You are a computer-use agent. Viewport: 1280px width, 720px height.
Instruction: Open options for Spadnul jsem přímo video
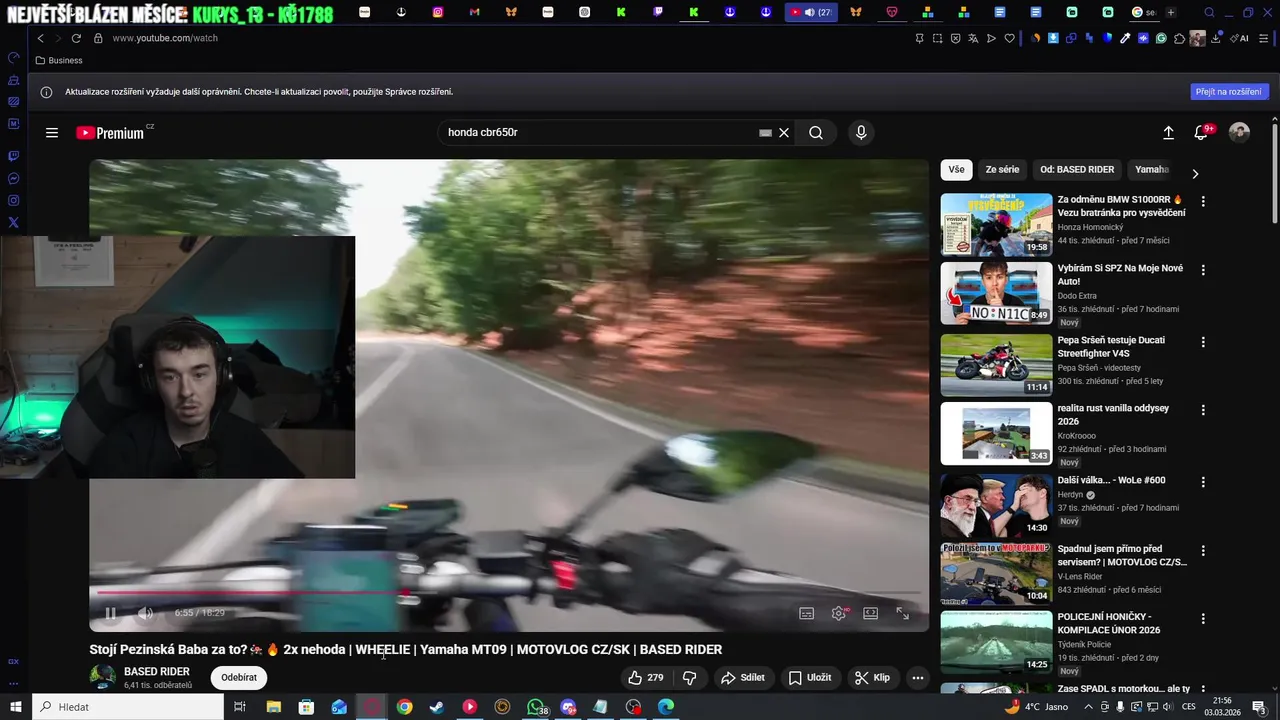click(1203, 551)
